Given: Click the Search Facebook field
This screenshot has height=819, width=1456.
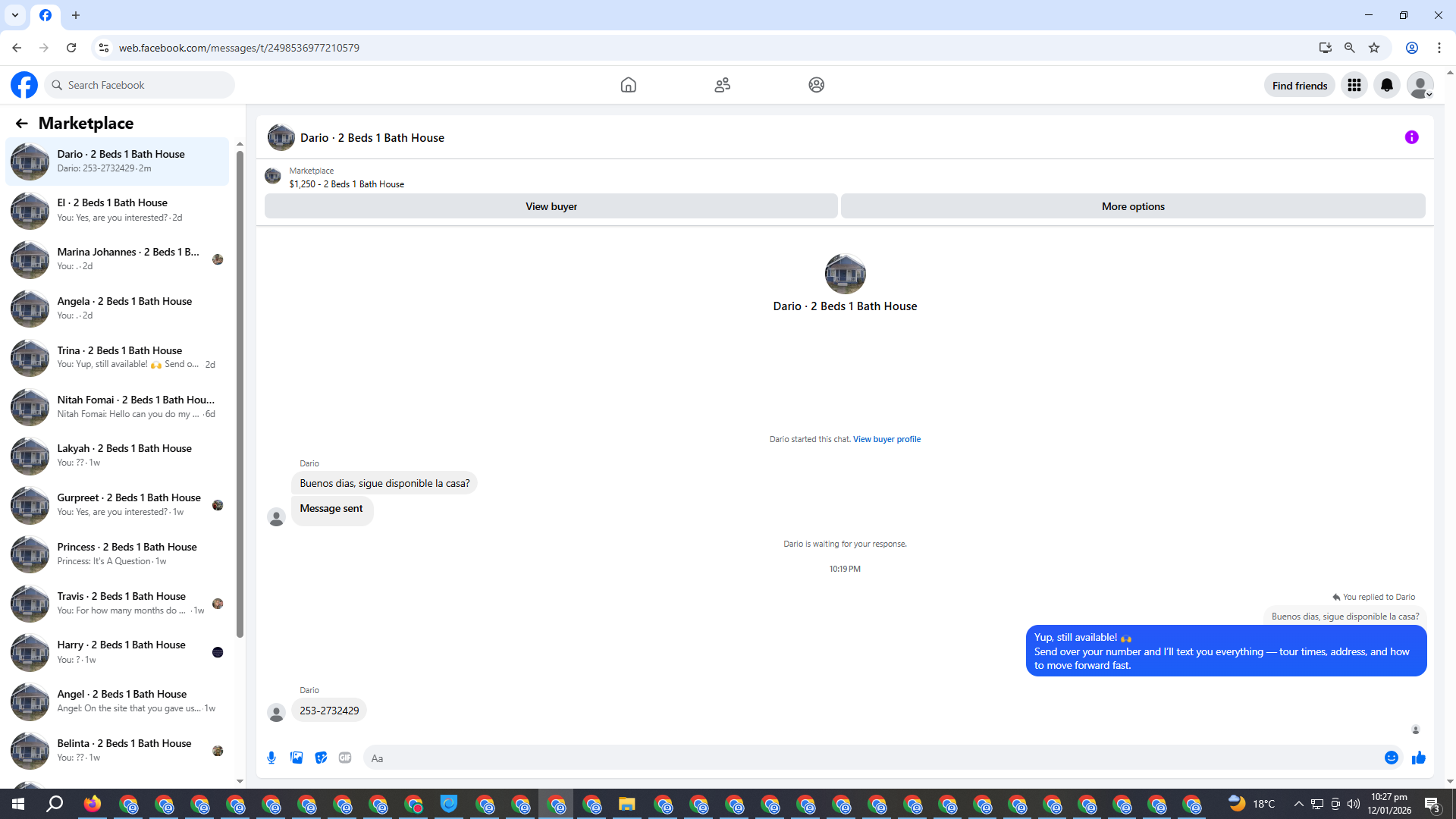Looking at the screenshot, I should pos(140,85).
